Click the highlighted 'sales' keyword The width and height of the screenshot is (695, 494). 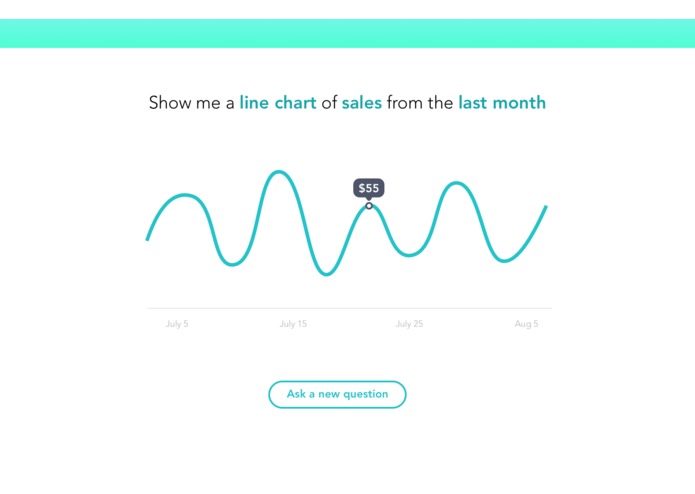tap(362, 103)
